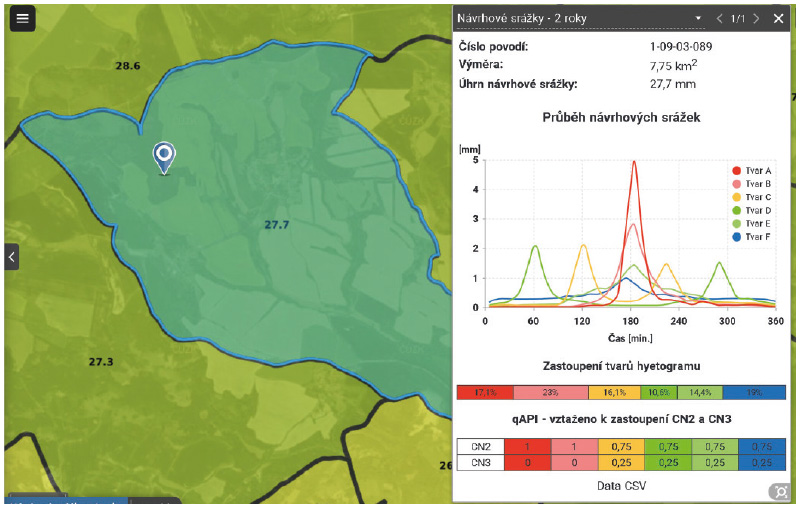Toggle Tvar C series in chart legend
The height and width of the screenshot is (510, 800).
(x=751, y=197)
